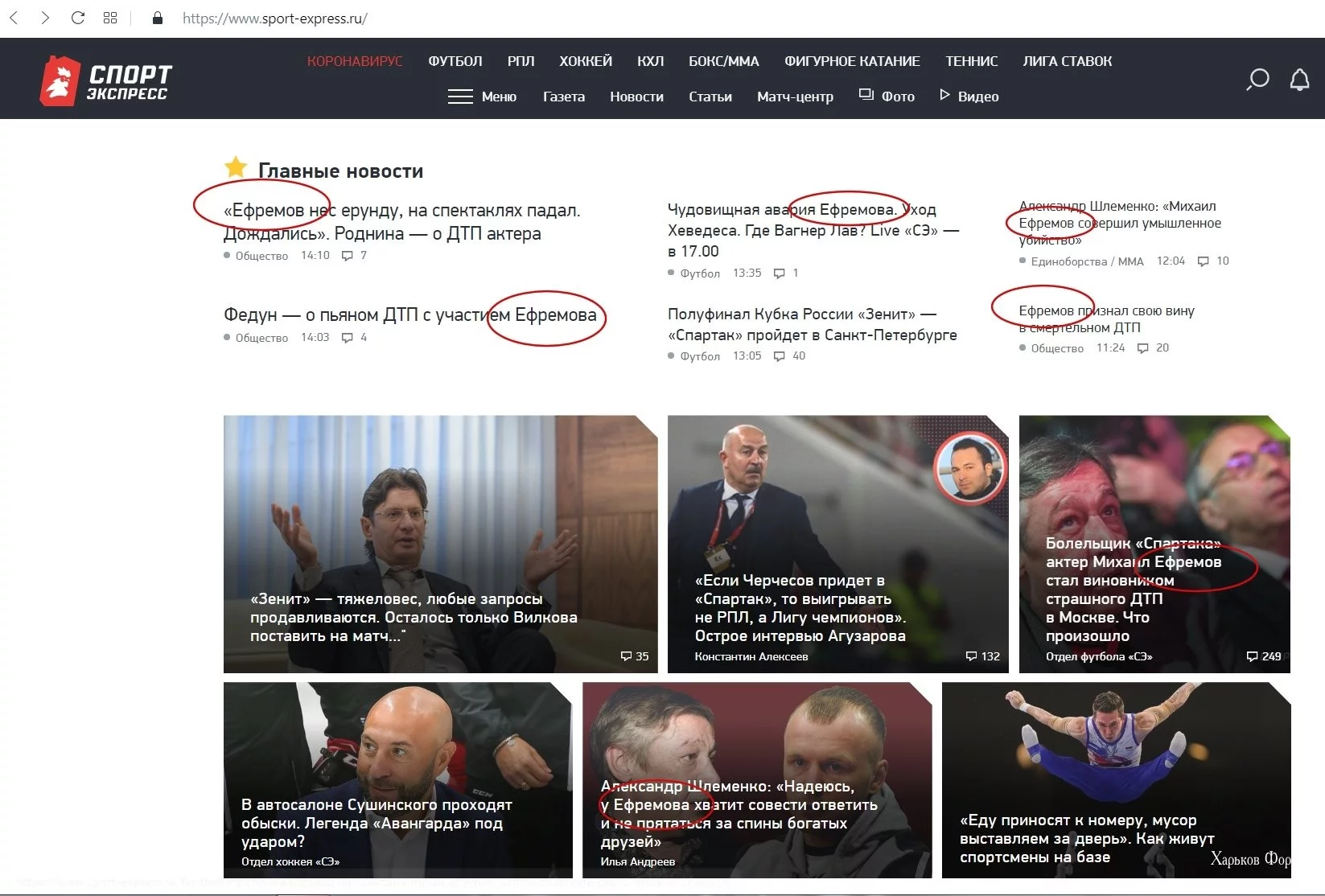Click the comments icon with 7 comments

[x=348, y=256]
